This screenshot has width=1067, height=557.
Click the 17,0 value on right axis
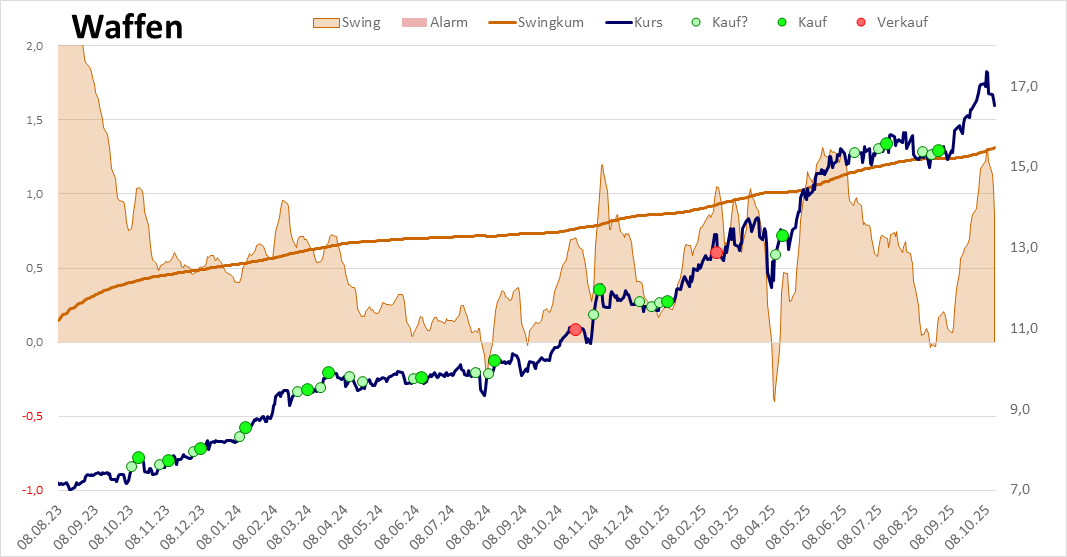point(1025,87)
